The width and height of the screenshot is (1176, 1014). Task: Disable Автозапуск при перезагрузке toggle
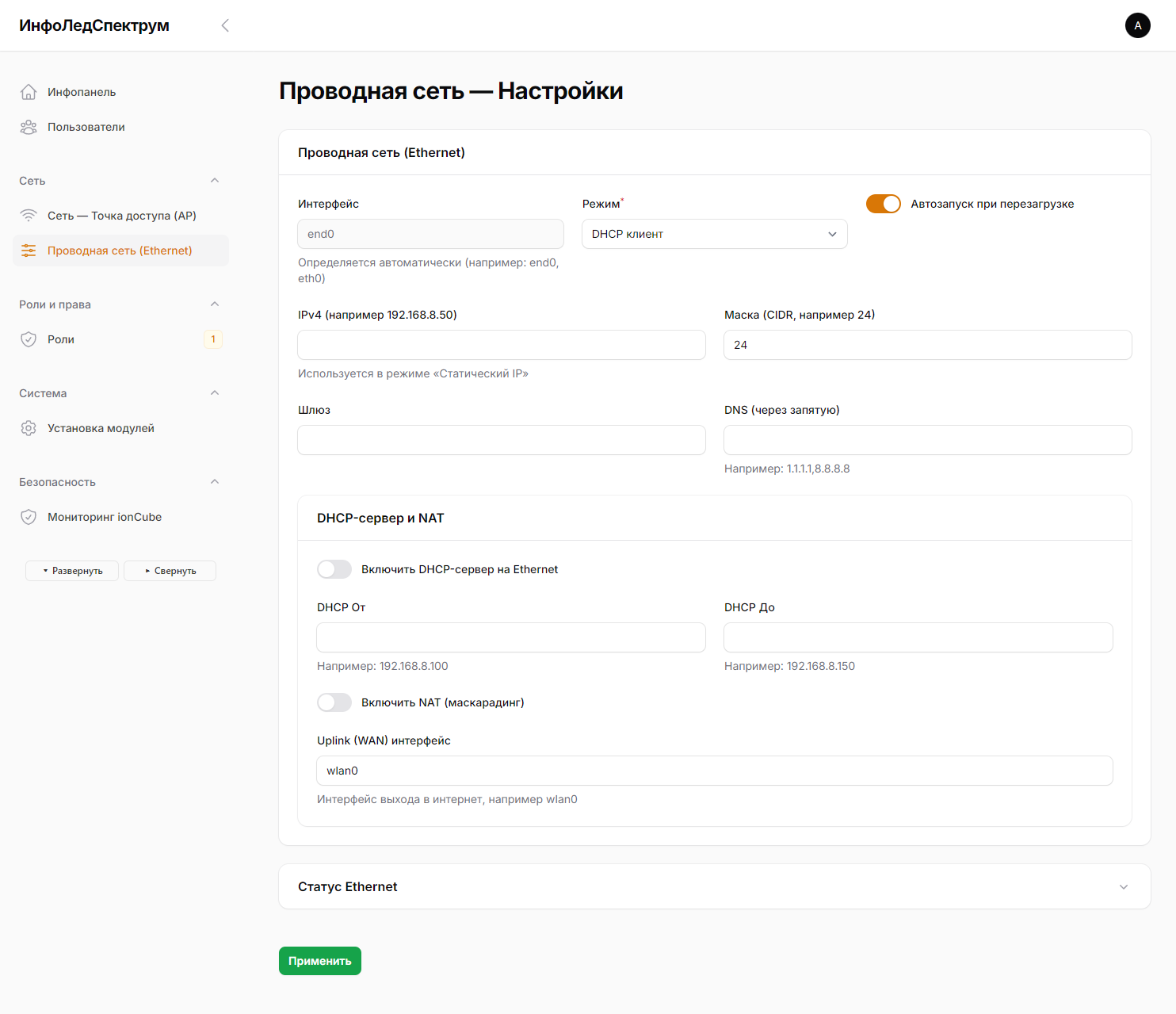click(883, 204)
